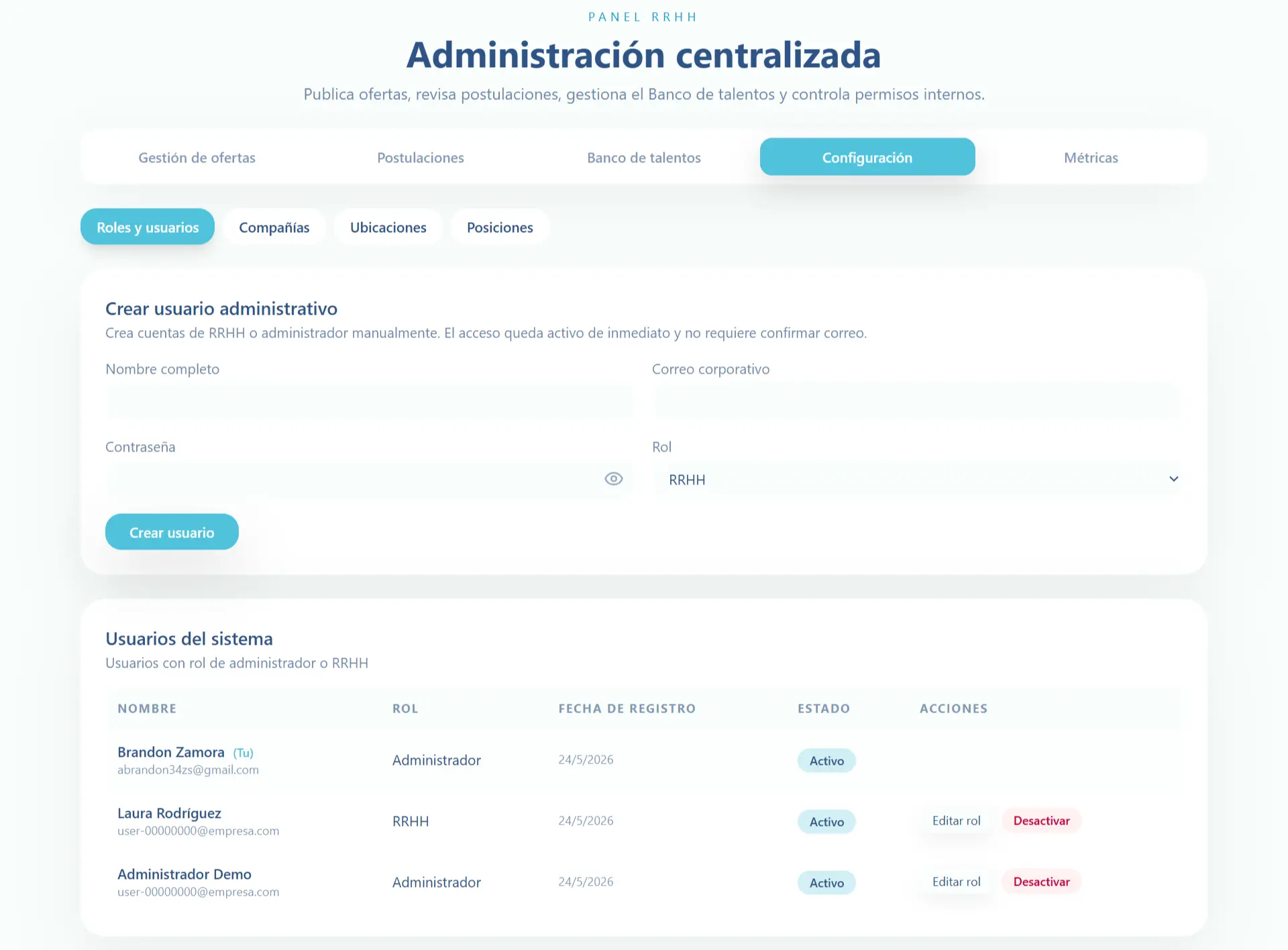Click Administrador role cell of Brandon Zamora

coord(437,760)
